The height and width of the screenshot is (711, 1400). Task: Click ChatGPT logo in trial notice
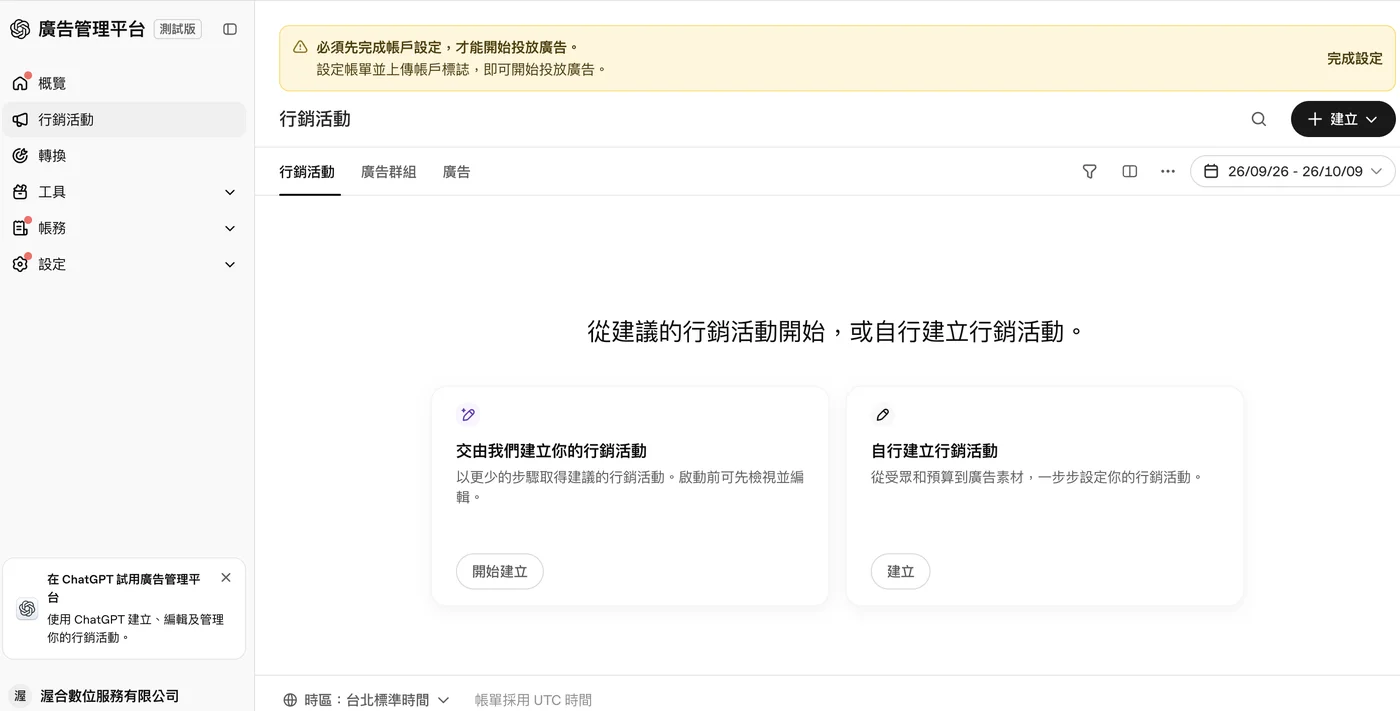click(27, 608)
